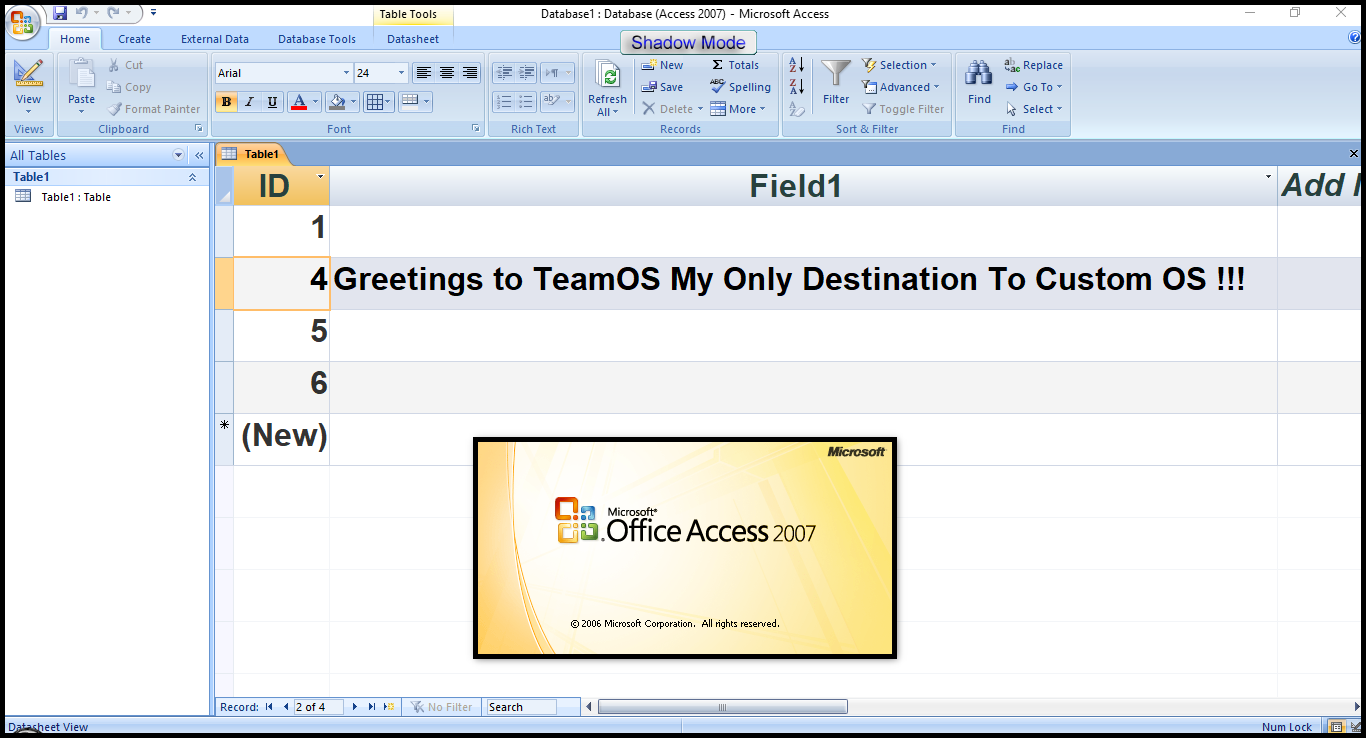Click the Paste clipboard icon
This screenshot has width=1366, height=738.
[82, 75]
